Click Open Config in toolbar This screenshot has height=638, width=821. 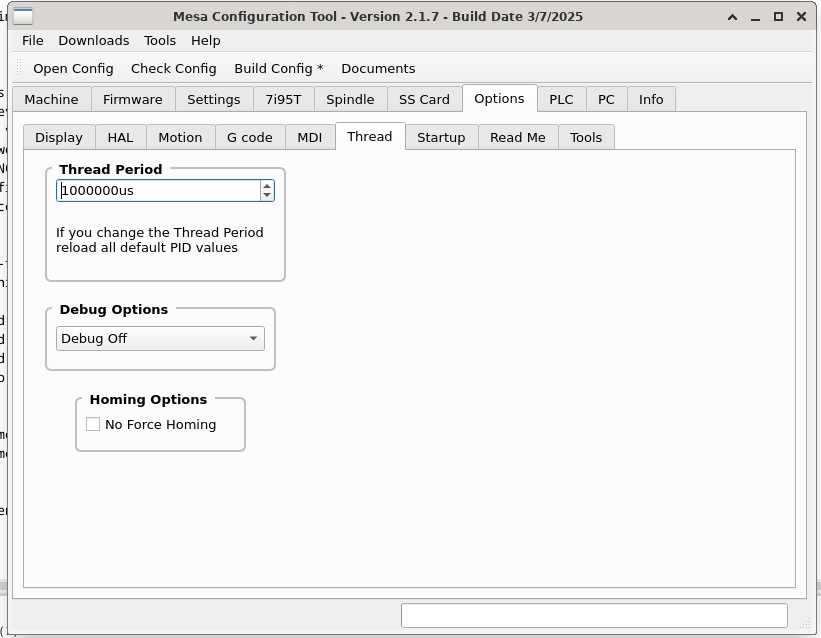tap(73, 69)
